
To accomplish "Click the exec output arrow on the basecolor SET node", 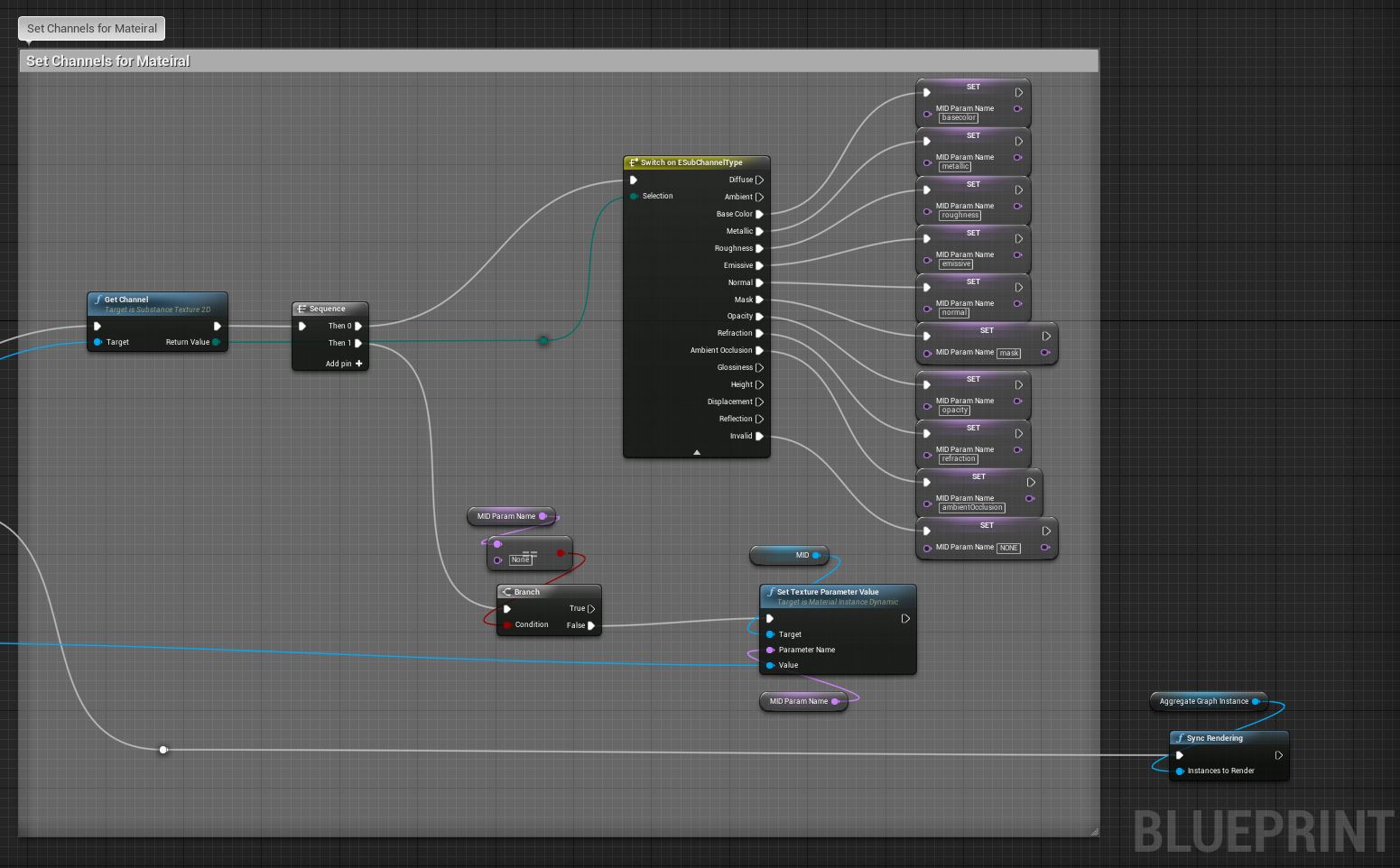I will click(x=1020, y=91).
